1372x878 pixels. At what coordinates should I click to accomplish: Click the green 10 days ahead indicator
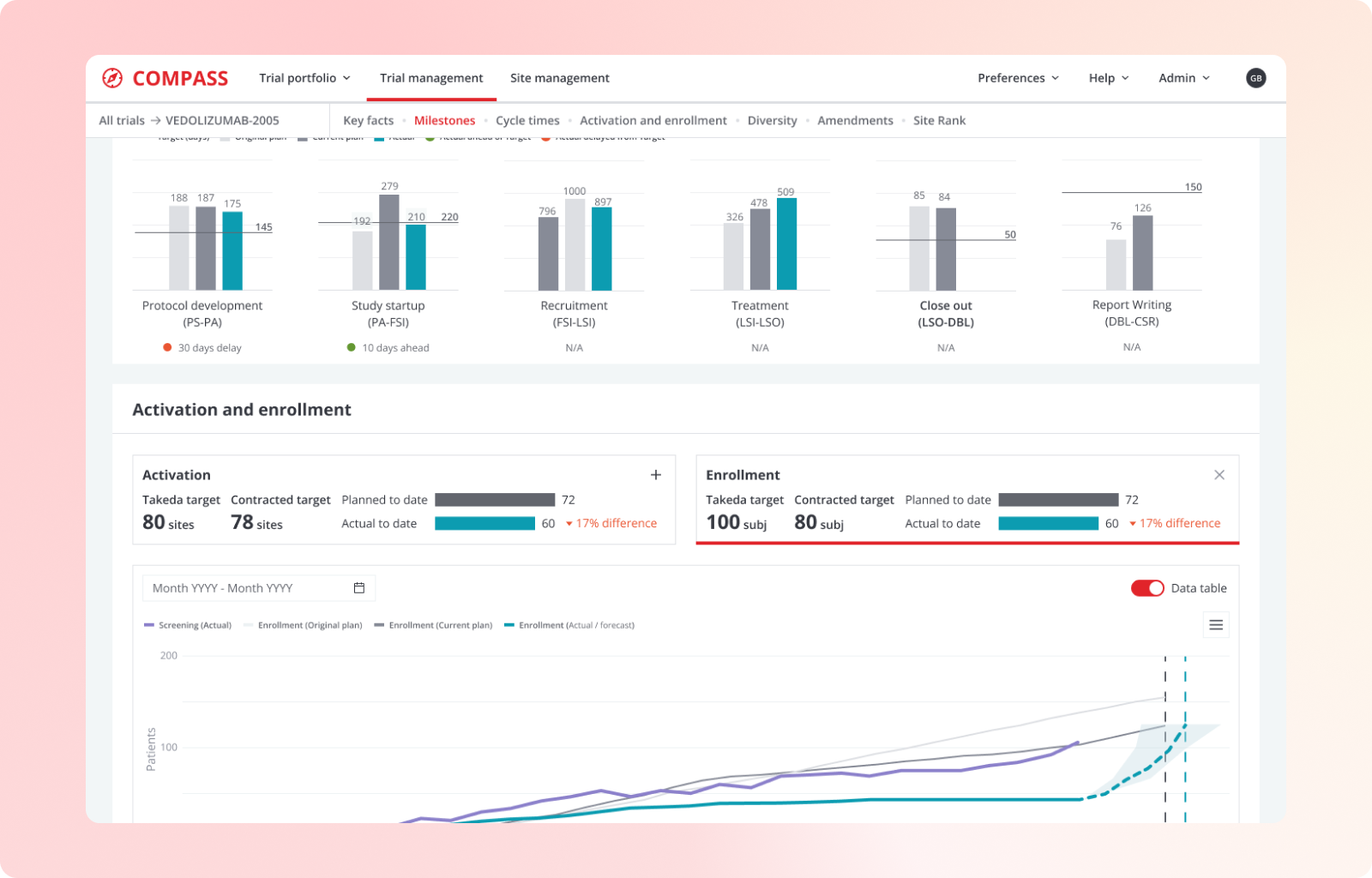388,347
